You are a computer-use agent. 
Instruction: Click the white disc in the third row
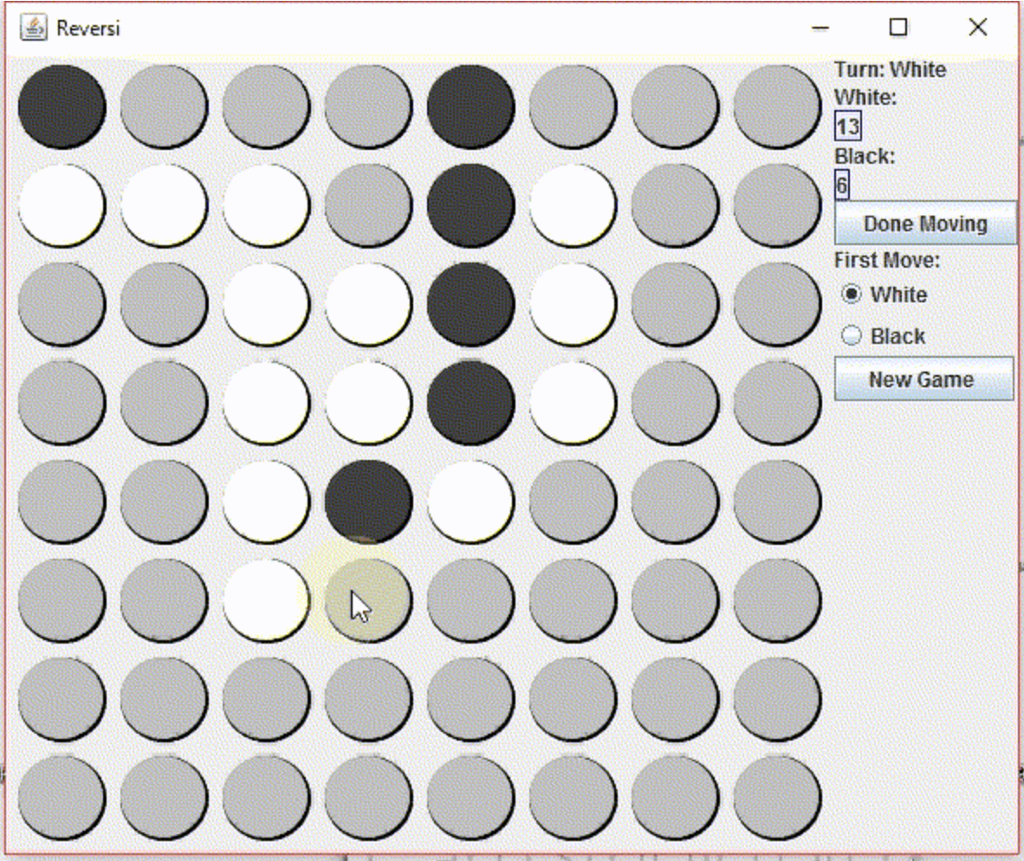(x=266, y=304)
